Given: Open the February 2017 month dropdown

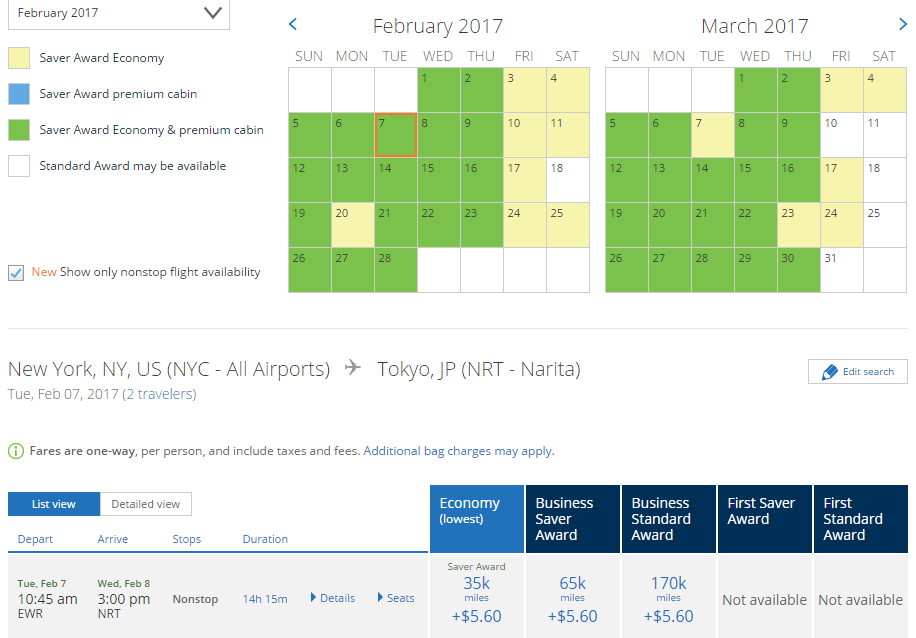Looking at the screenshot, I should click(x=119, y=13).
